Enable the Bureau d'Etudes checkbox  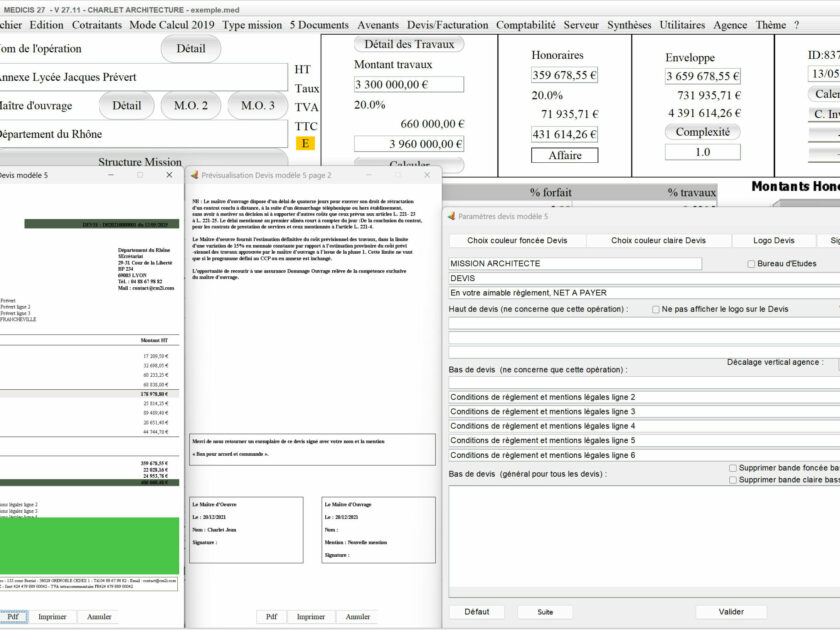(x=751, y=264)
